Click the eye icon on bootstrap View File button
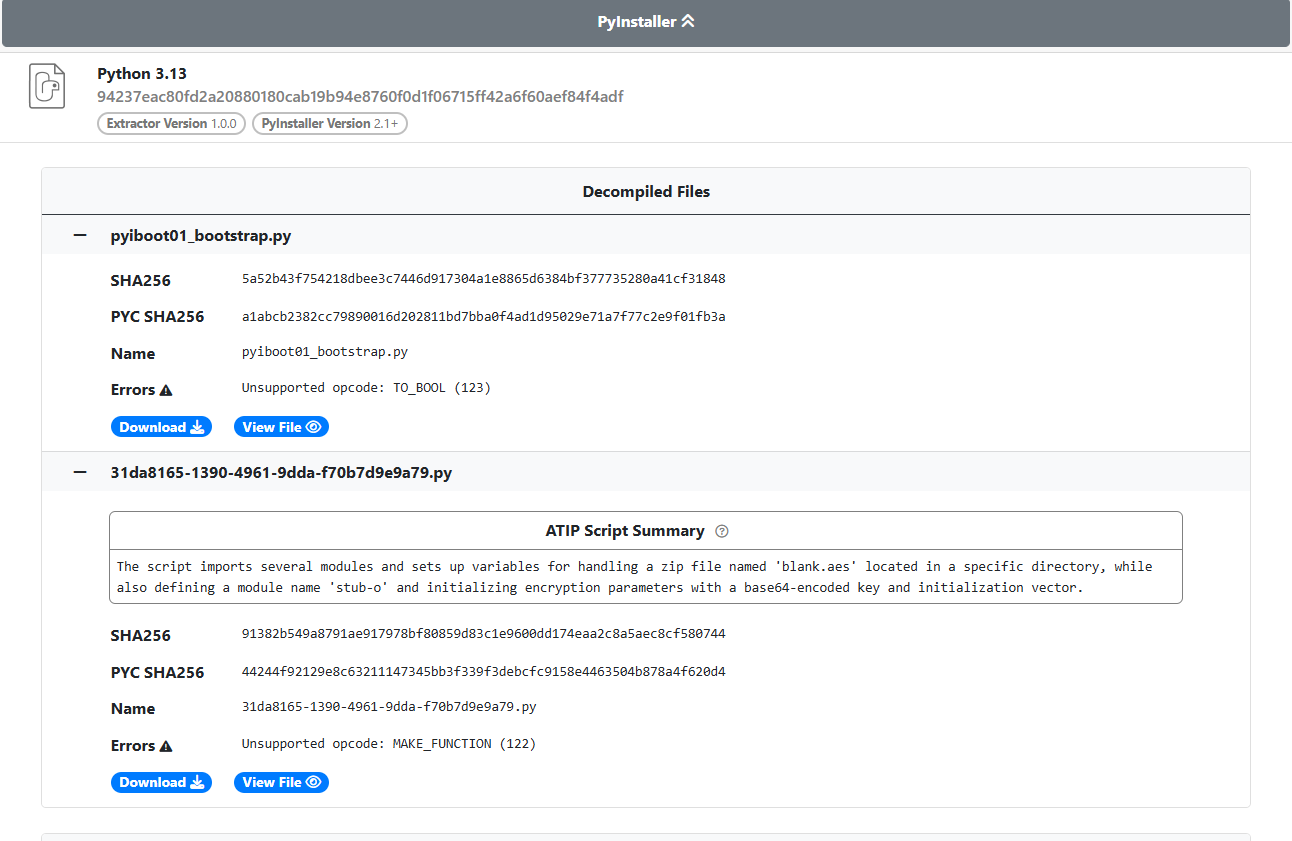The width and height of the screenshot is (1292, 841). click(315, 426)
